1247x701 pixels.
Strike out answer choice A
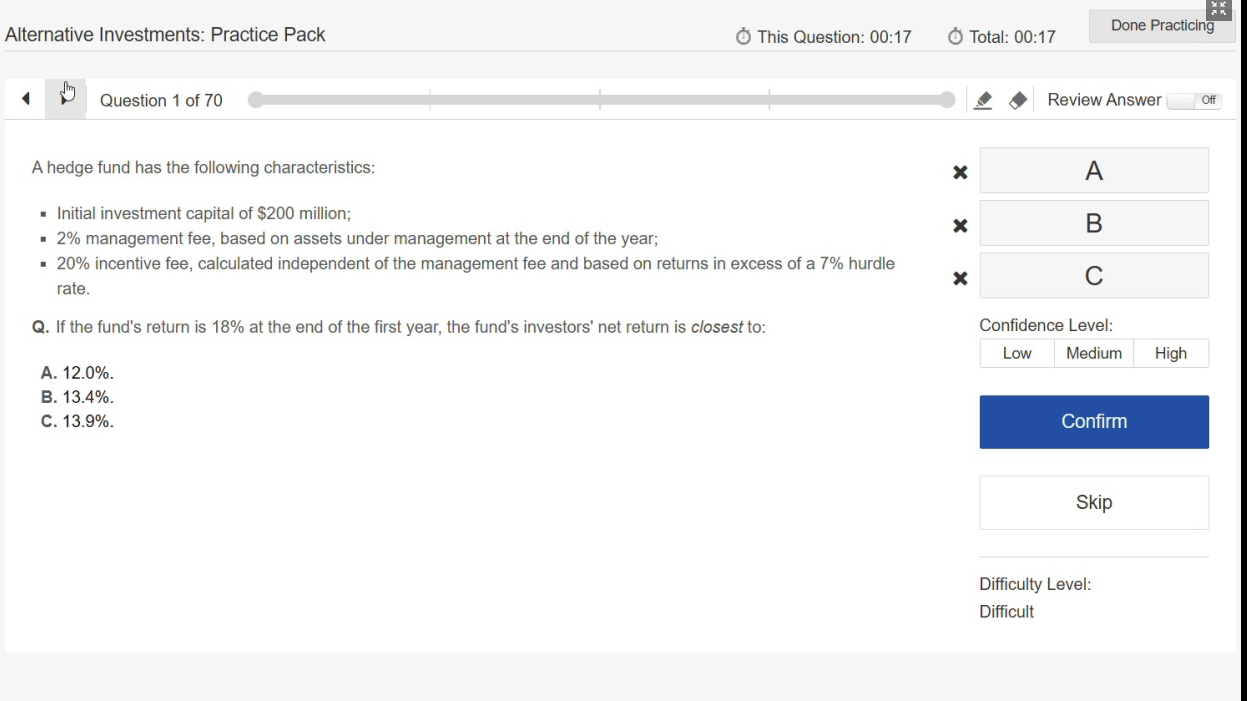click(960, 172)
